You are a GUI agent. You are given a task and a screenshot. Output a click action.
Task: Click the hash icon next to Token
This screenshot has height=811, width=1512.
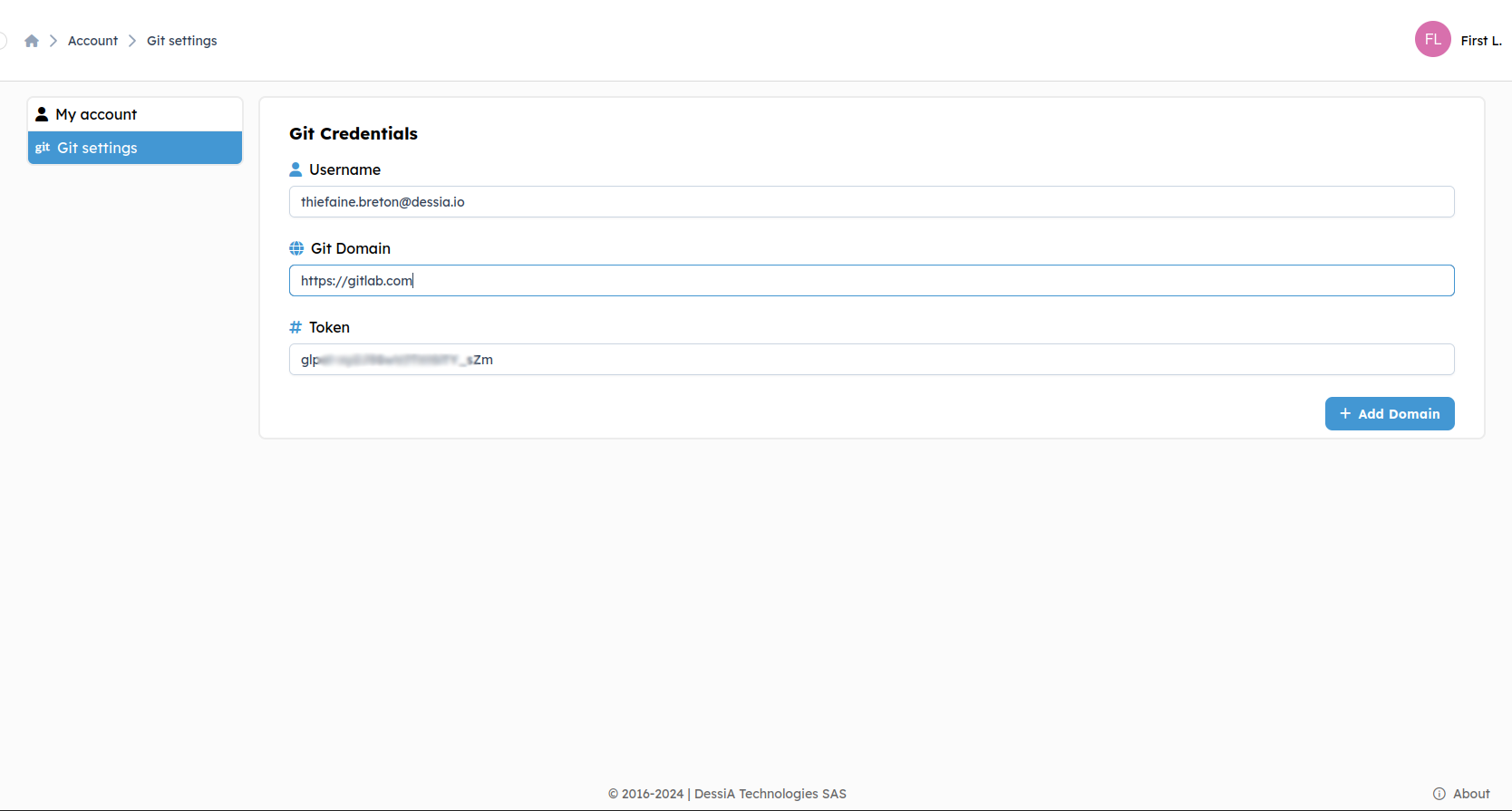(x=296, y=327)
